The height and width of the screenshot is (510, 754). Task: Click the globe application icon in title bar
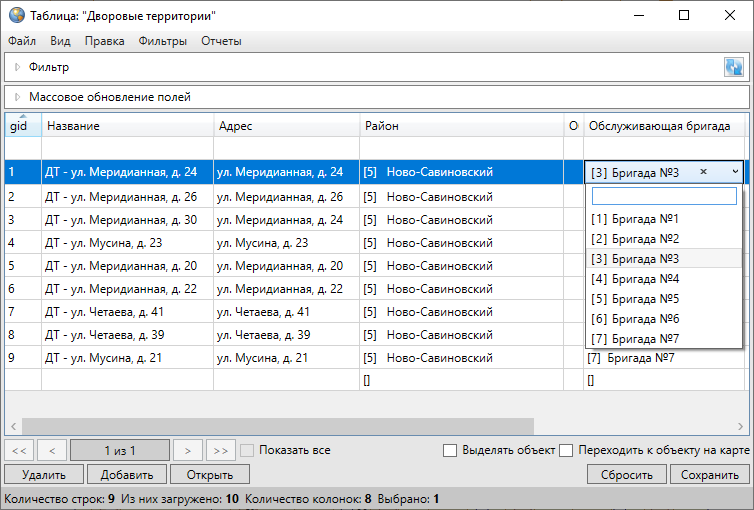pyautogui.click(x=15, y=16)
